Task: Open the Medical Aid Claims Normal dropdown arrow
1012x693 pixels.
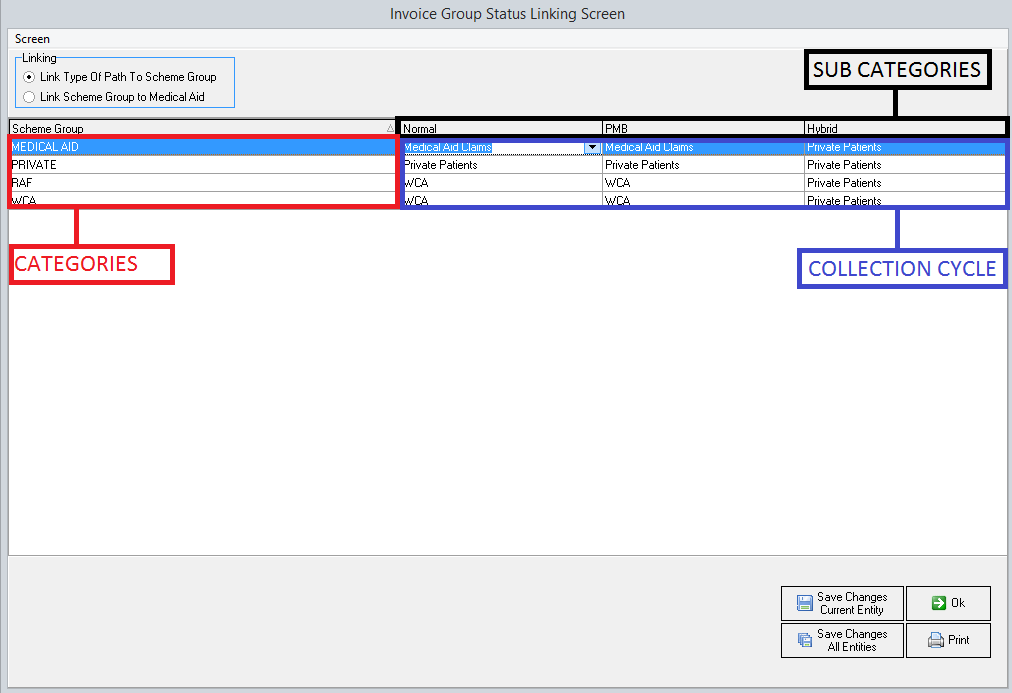Action: point(592,147)
